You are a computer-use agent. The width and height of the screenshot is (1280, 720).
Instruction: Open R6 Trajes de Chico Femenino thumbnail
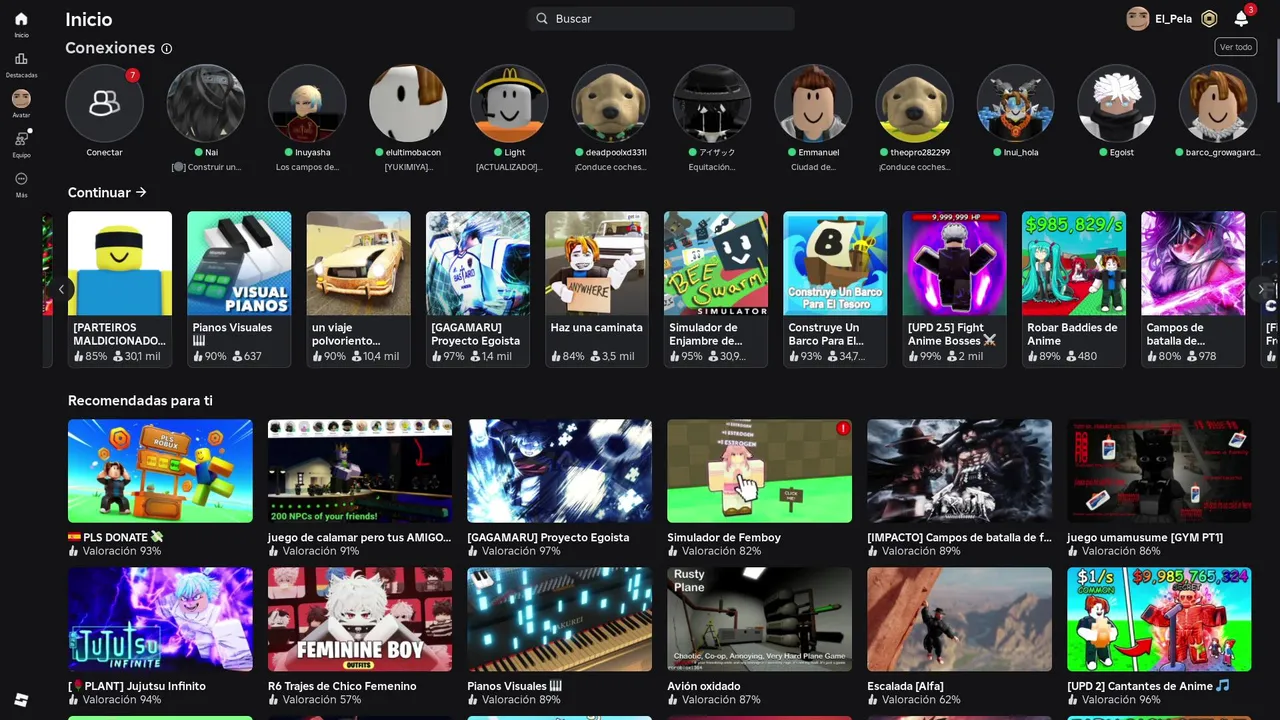coord(360,619)
